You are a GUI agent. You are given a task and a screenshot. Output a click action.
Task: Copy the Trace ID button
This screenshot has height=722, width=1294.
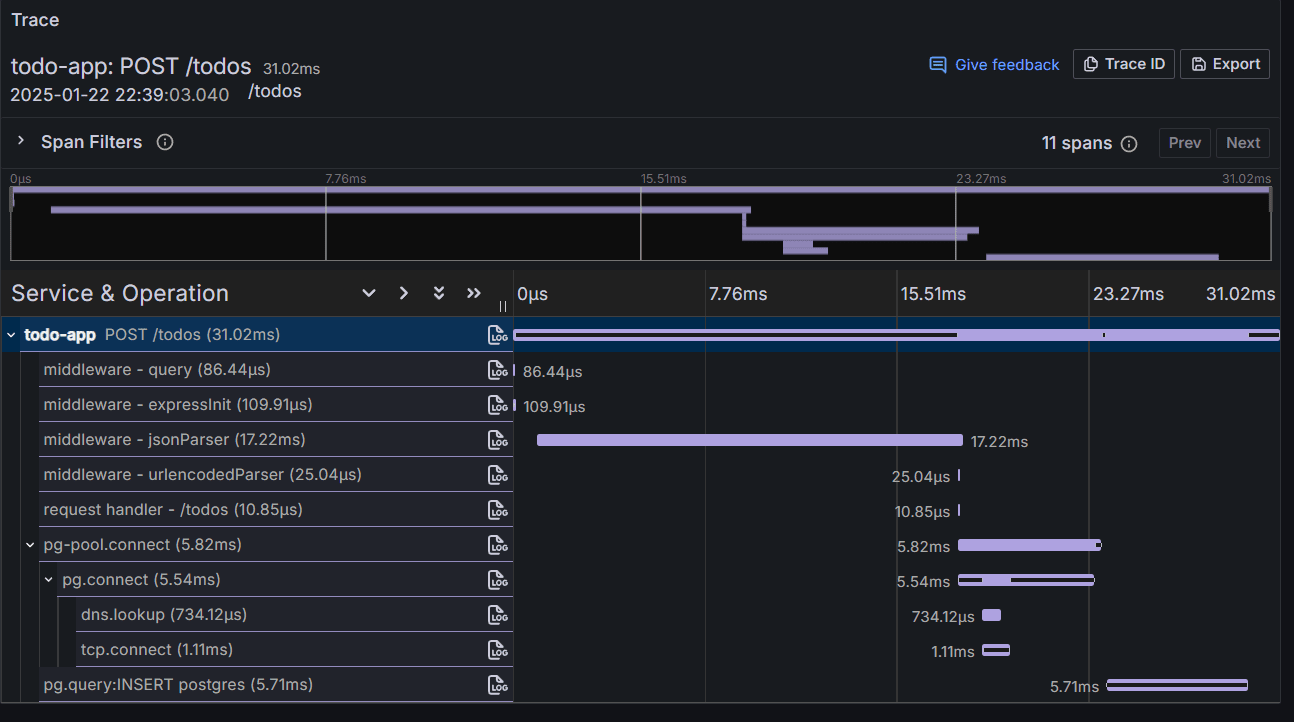[1124, 64]
